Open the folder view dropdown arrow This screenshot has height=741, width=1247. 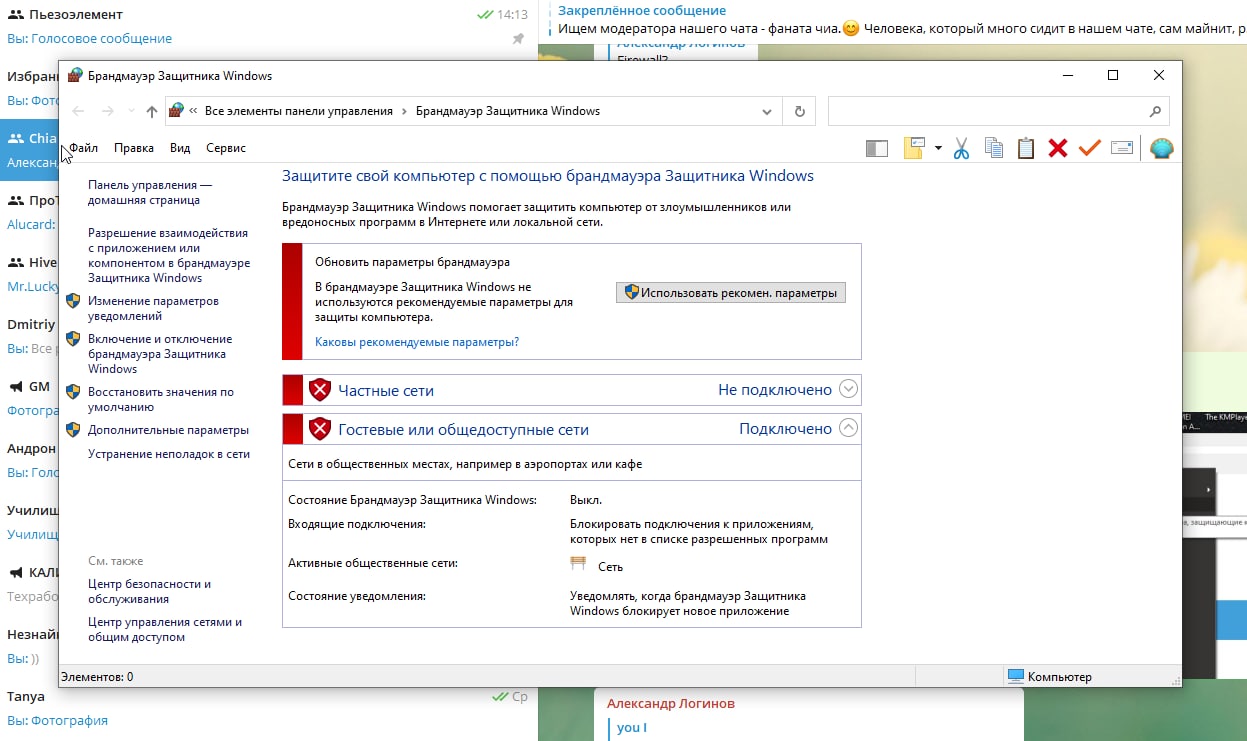(x=938, y=148)
